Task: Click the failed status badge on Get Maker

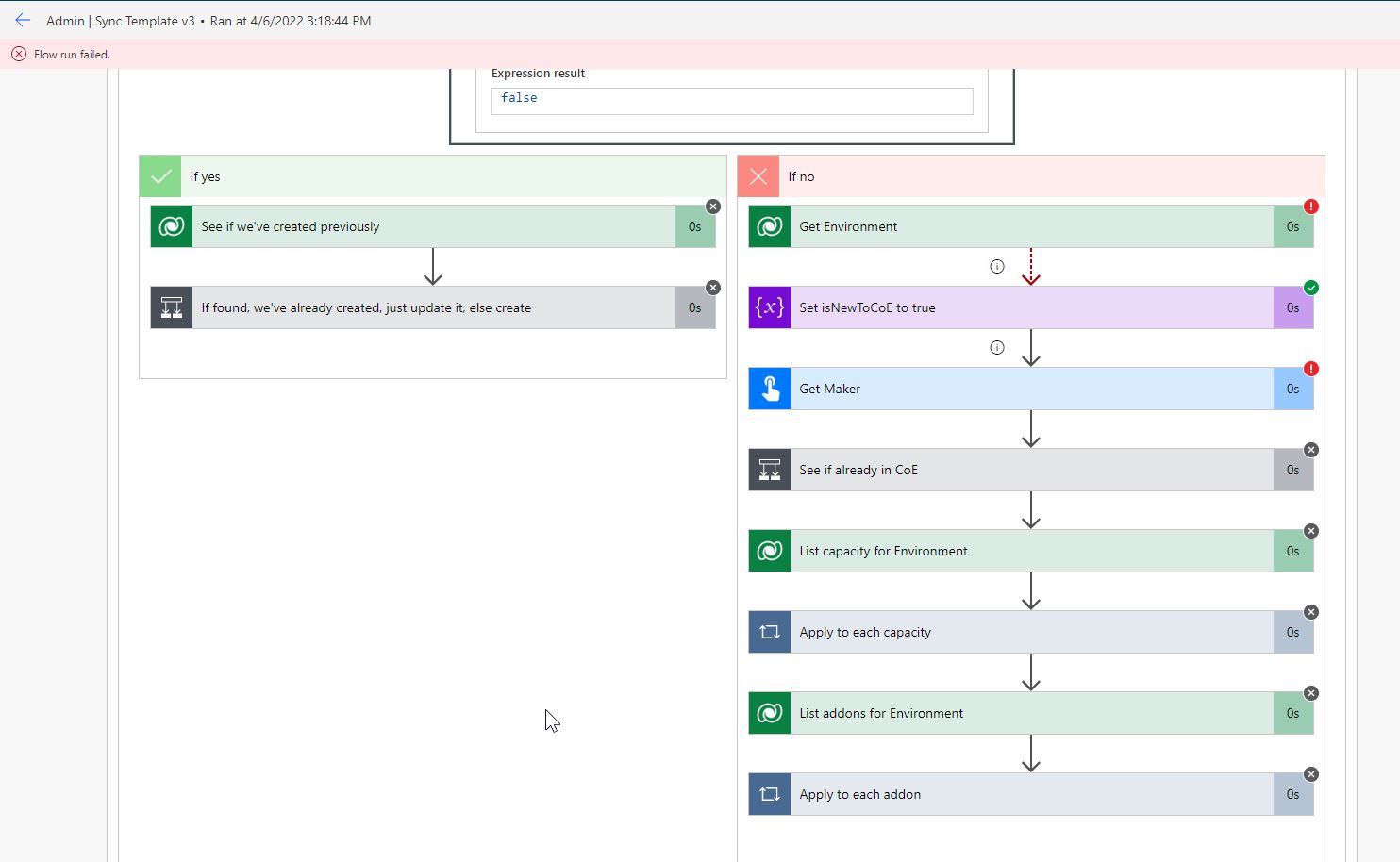Action: click(1311, 369)
